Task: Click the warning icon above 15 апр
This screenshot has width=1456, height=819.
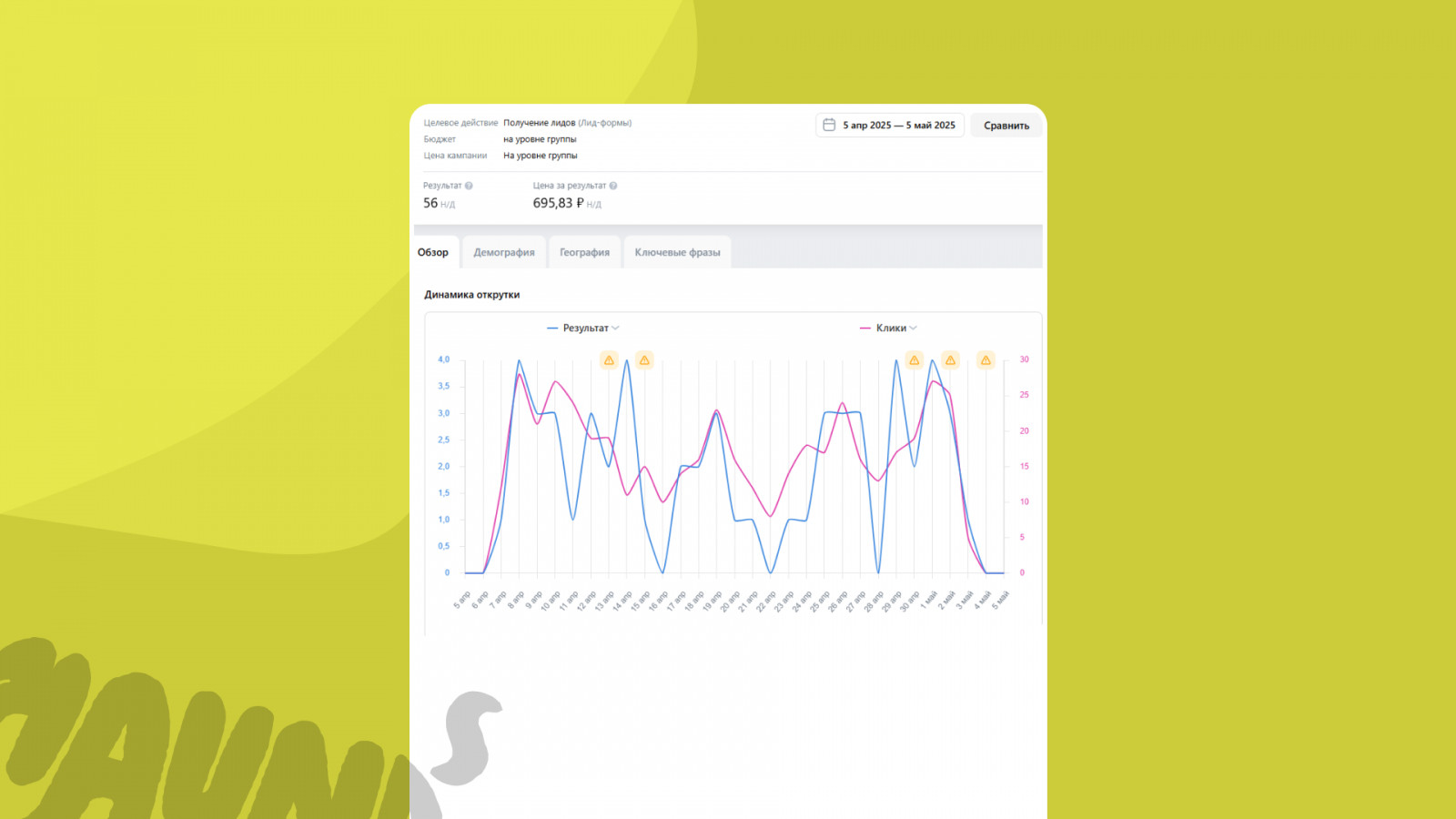Action: [x=644, y=360]
